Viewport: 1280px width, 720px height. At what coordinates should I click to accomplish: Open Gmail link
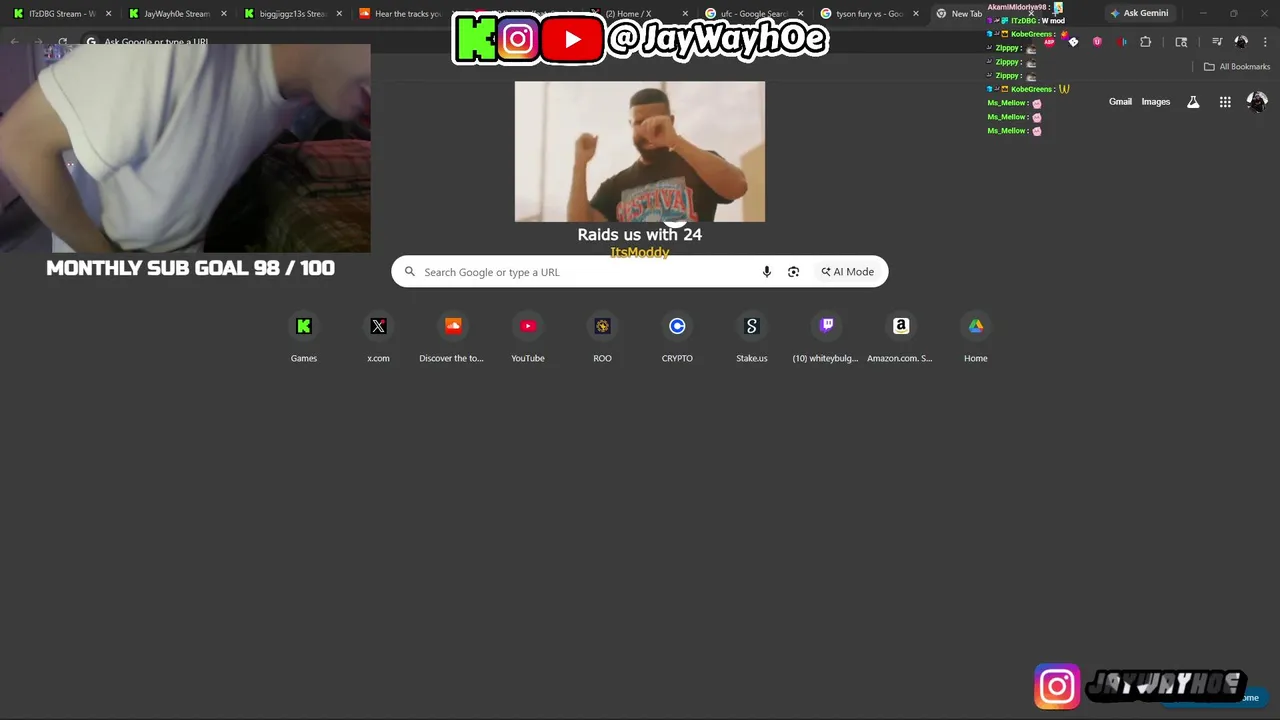(x=1120, y=102)
